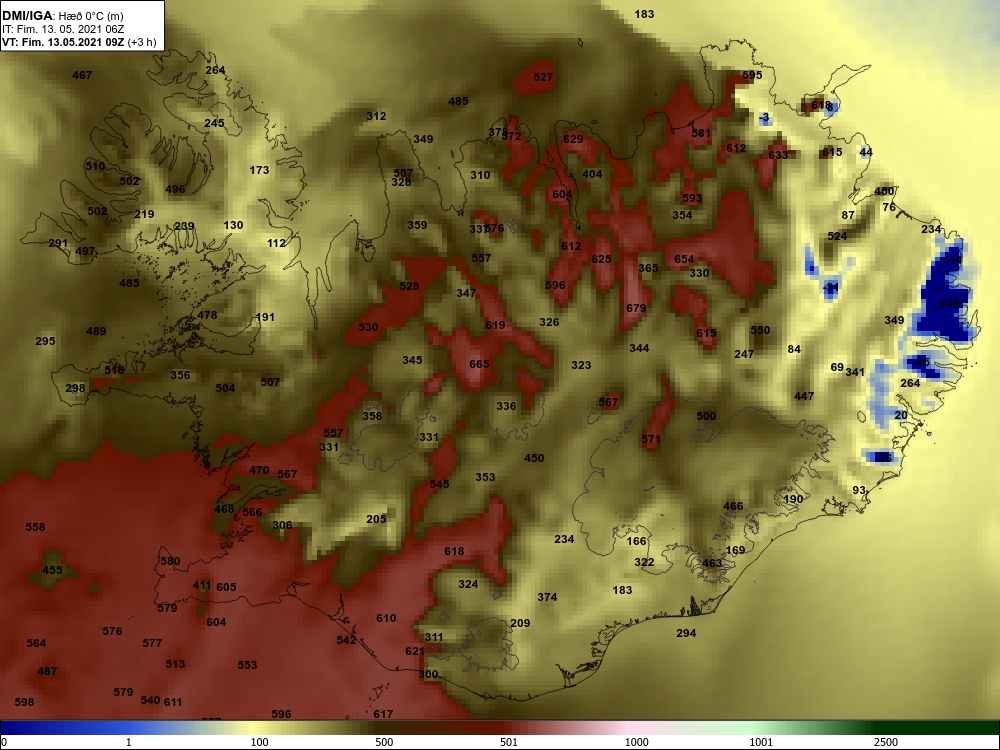Screen dimensions: 1000x750
Task: Click the map value '205'
Action: pos(376,519)
